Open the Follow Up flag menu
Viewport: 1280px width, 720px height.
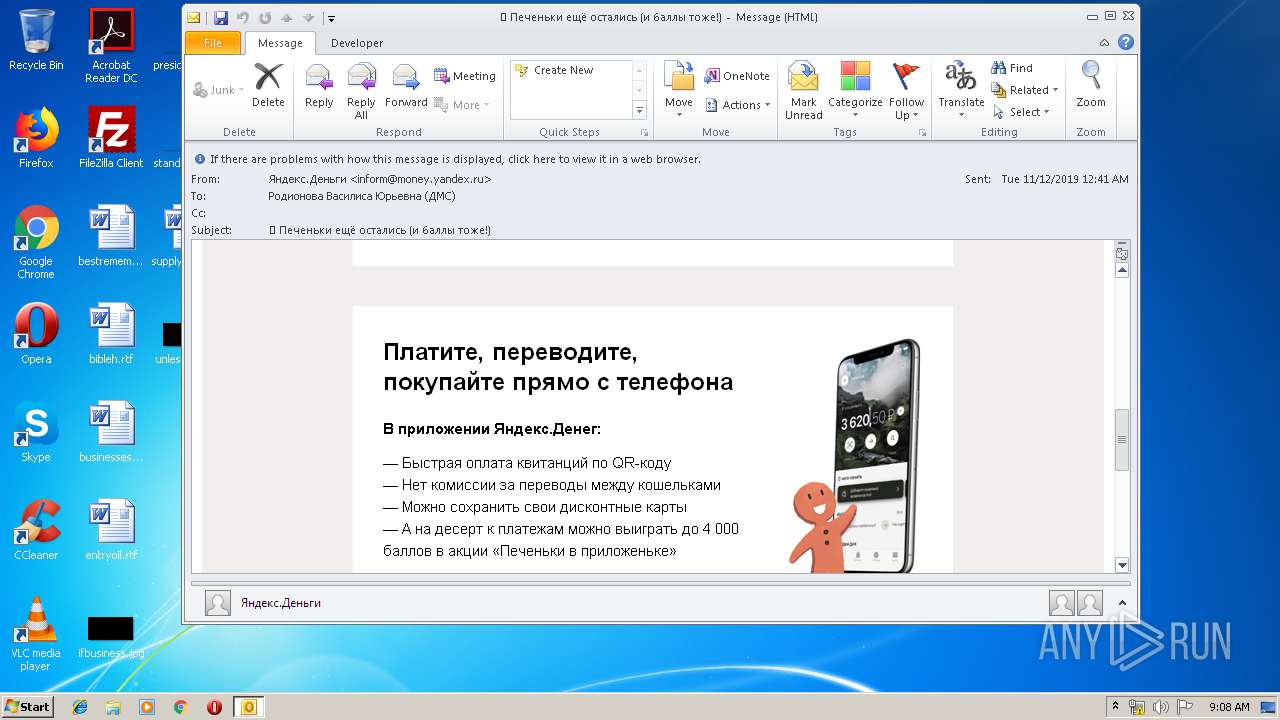pyautogui.click(x=906, y=91)
